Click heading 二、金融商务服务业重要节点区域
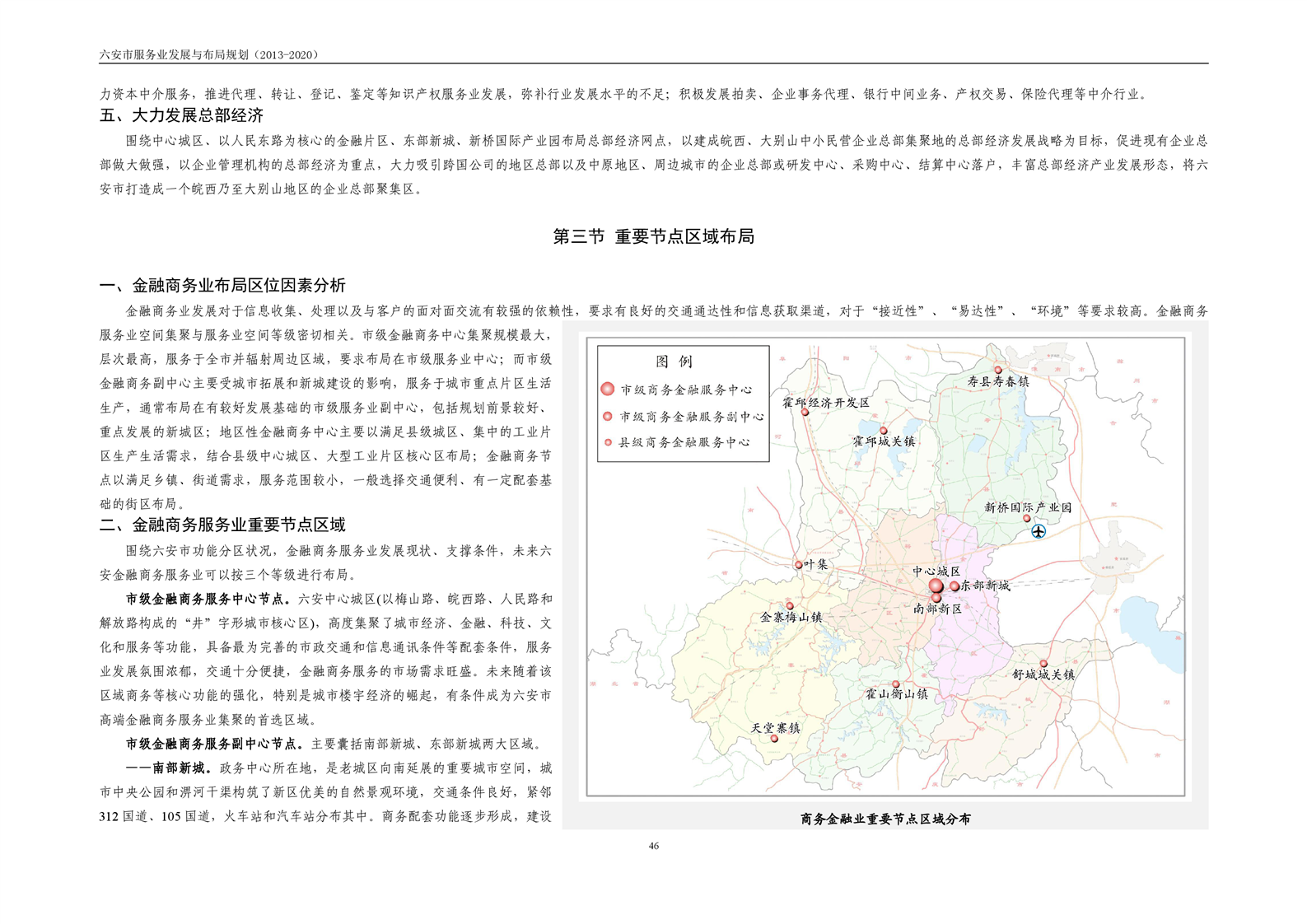1307x924 pixels. tap(222, 525)
